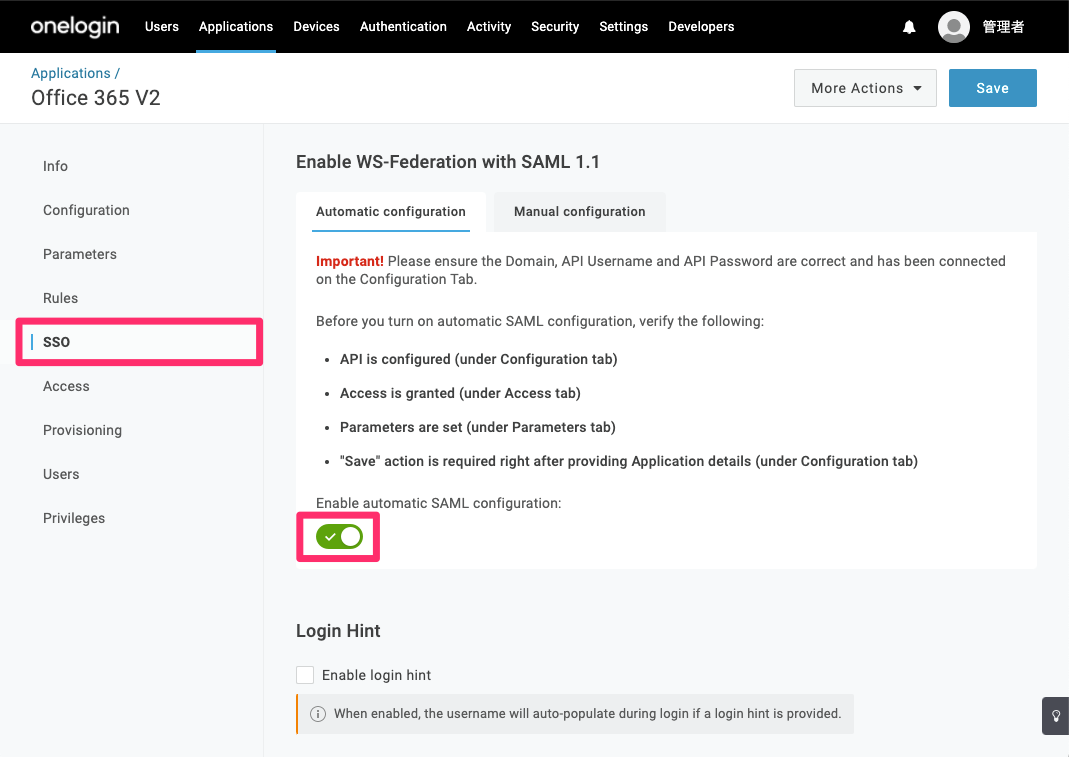Click the Office 365 V2 title
Viewport: 1069px width, 757px height.
(x=95, y=98)
